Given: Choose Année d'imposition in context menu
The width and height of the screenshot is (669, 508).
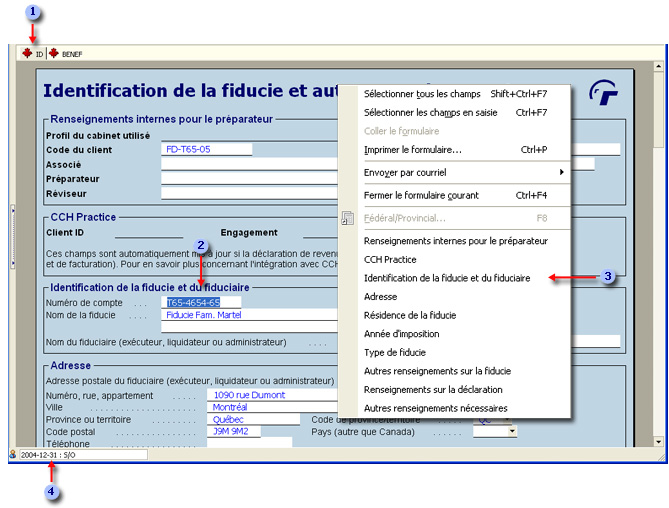Looking at the screenshot, I should click(455, 334).
